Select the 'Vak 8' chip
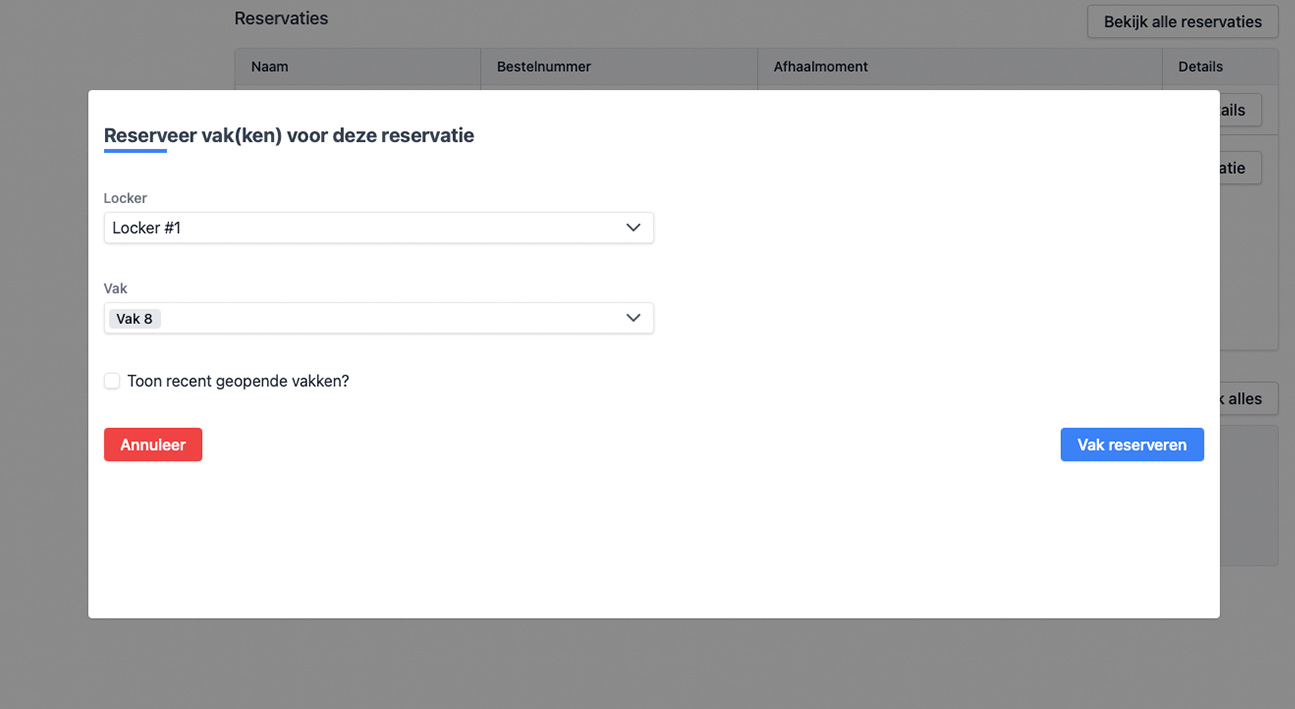 click(135, 319)
